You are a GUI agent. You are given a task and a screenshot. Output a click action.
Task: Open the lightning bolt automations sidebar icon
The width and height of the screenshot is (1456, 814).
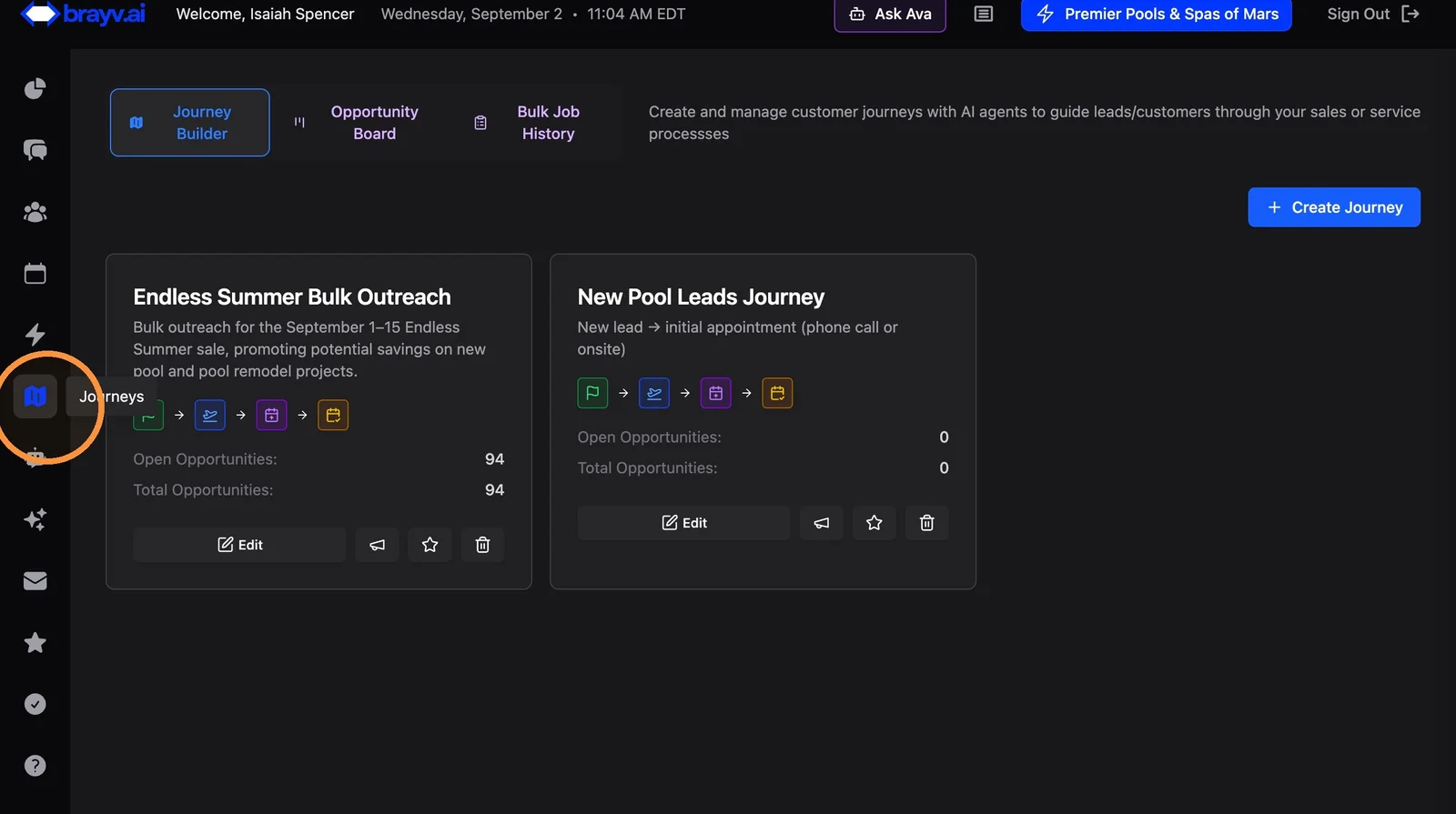pos(35,335)
